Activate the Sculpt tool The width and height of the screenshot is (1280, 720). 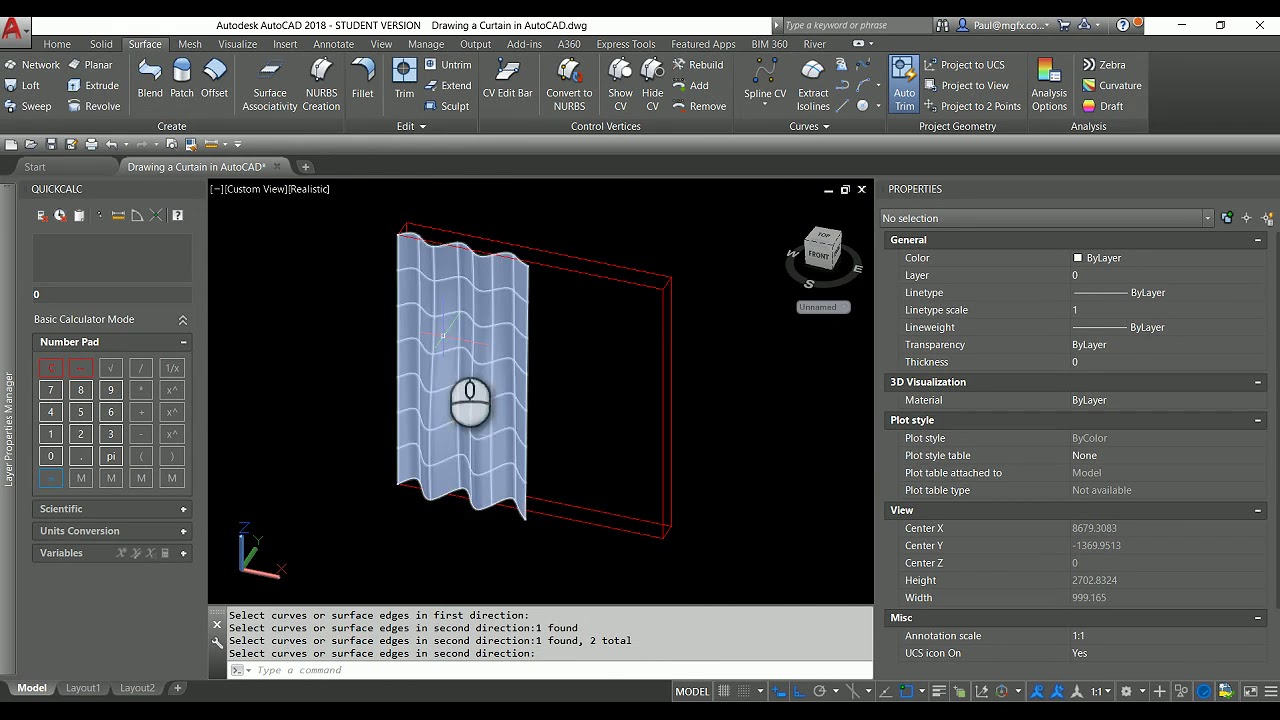click(446, 106)
